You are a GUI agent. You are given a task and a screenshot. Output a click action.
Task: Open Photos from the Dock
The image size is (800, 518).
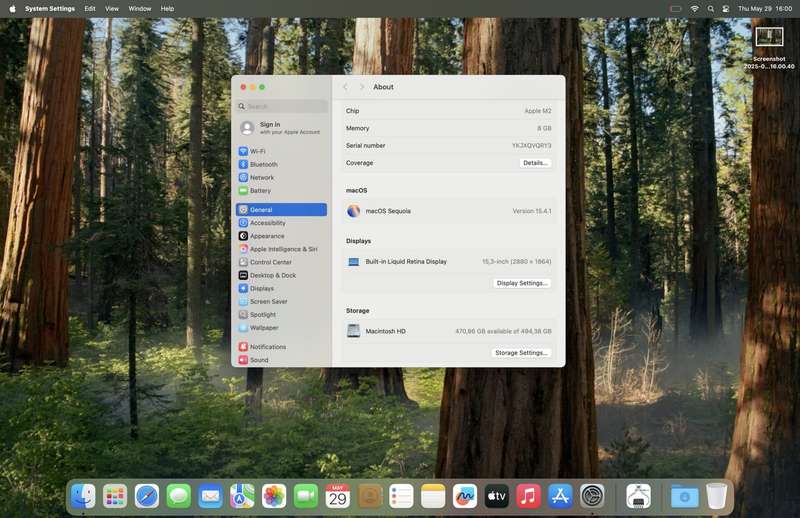[274, 496]
